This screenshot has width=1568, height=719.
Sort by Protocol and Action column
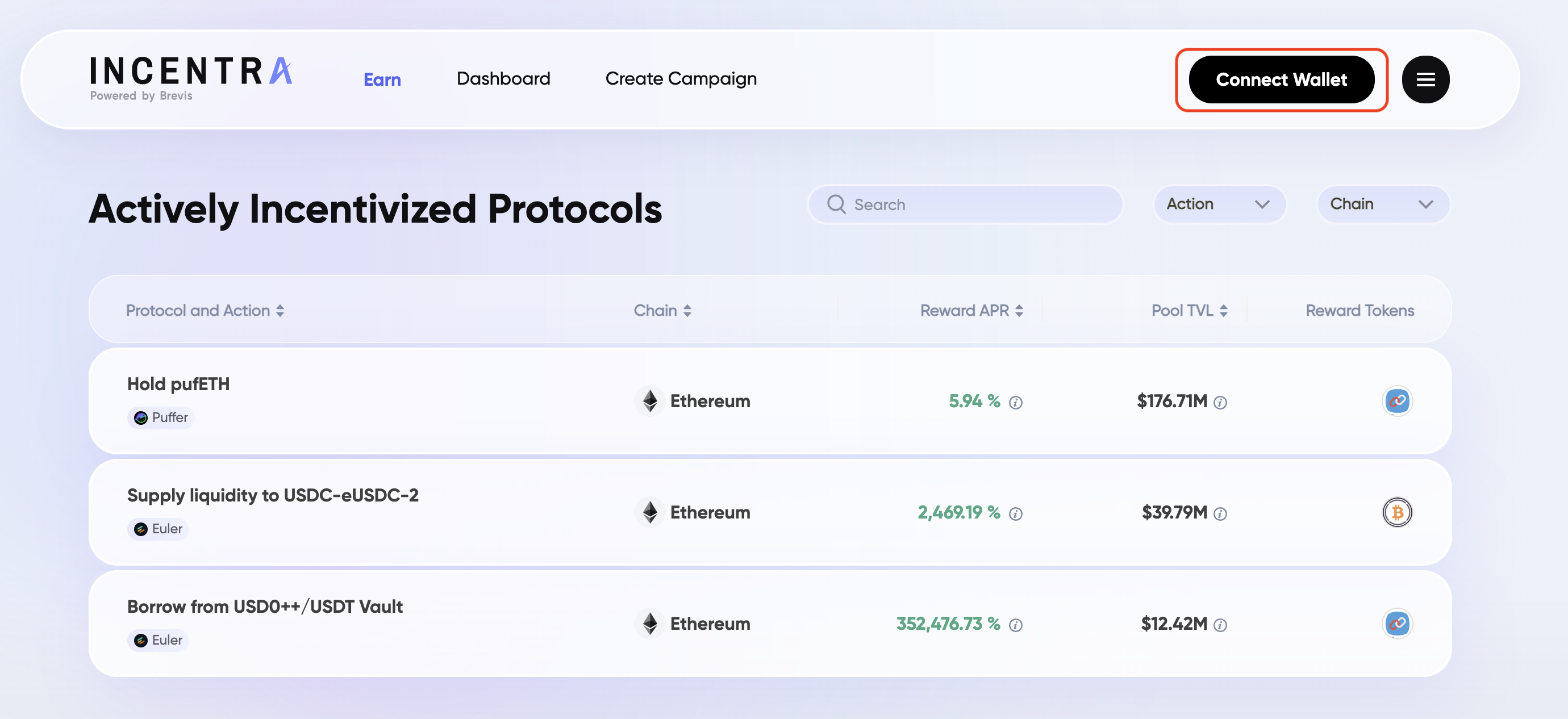pos(205,311)
